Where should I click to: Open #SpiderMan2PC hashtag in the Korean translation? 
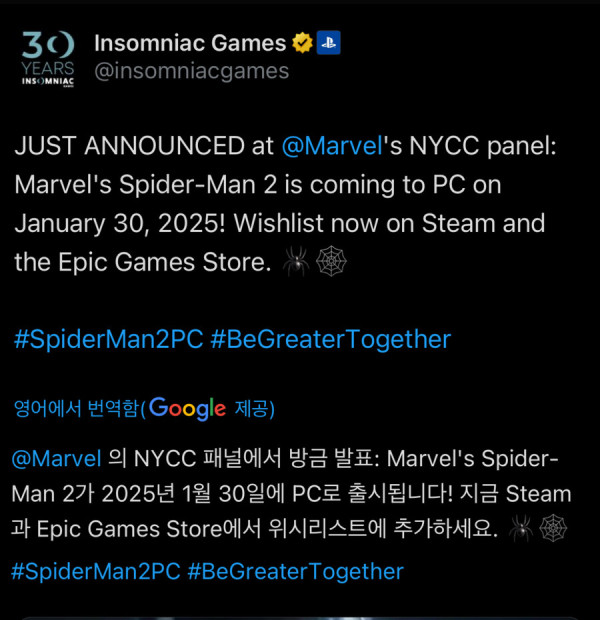(x=96, y=571)
